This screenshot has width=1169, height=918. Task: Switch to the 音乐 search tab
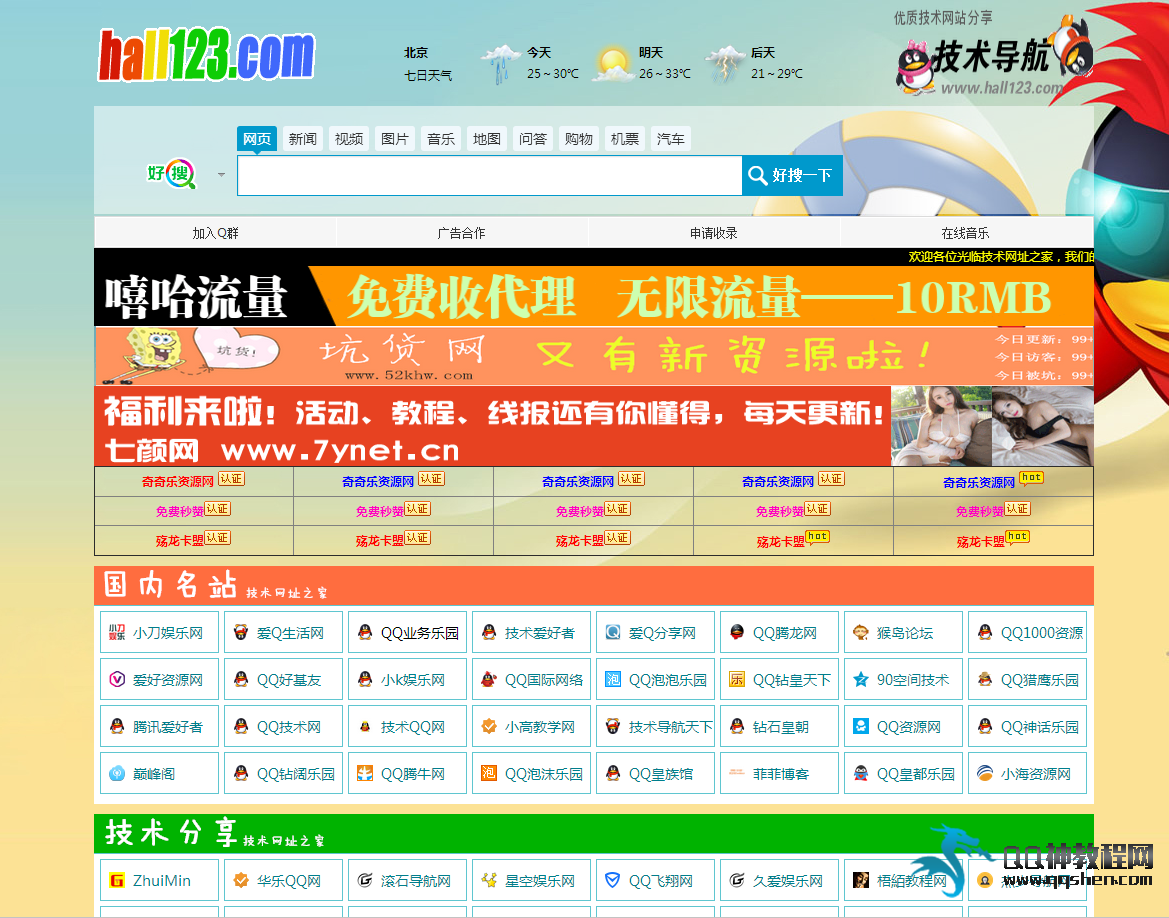(441, 139)
